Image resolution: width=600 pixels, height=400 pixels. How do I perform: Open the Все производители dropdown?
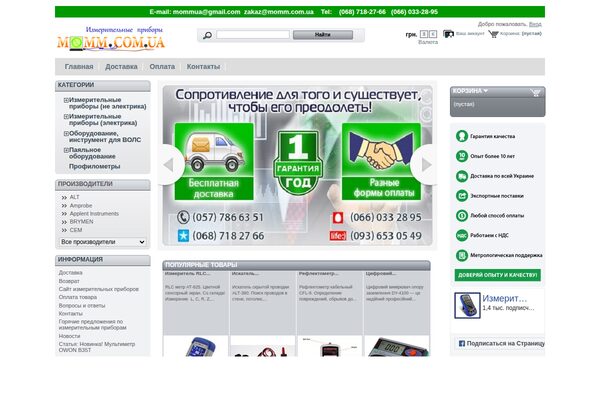[x=103, y=242]
